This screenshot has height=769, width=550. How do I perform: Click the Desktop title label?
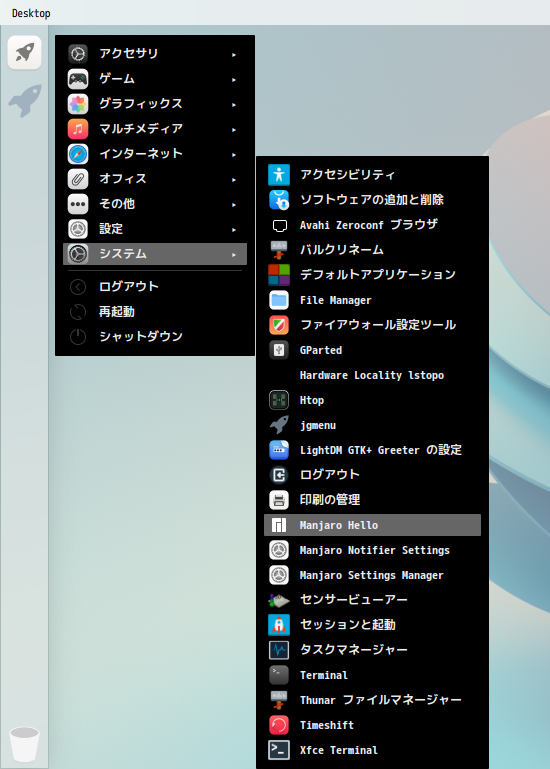pos(31,13)
